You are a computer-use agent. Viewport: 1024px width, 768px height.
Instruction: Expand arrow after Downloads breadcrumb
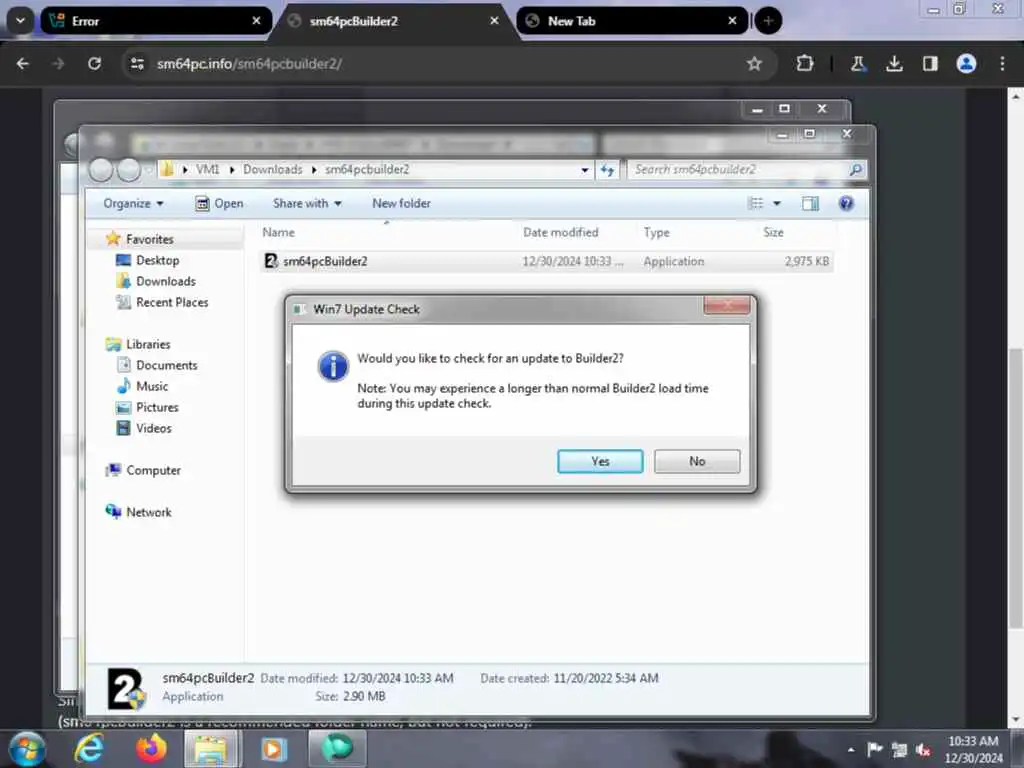pos(314,170)
